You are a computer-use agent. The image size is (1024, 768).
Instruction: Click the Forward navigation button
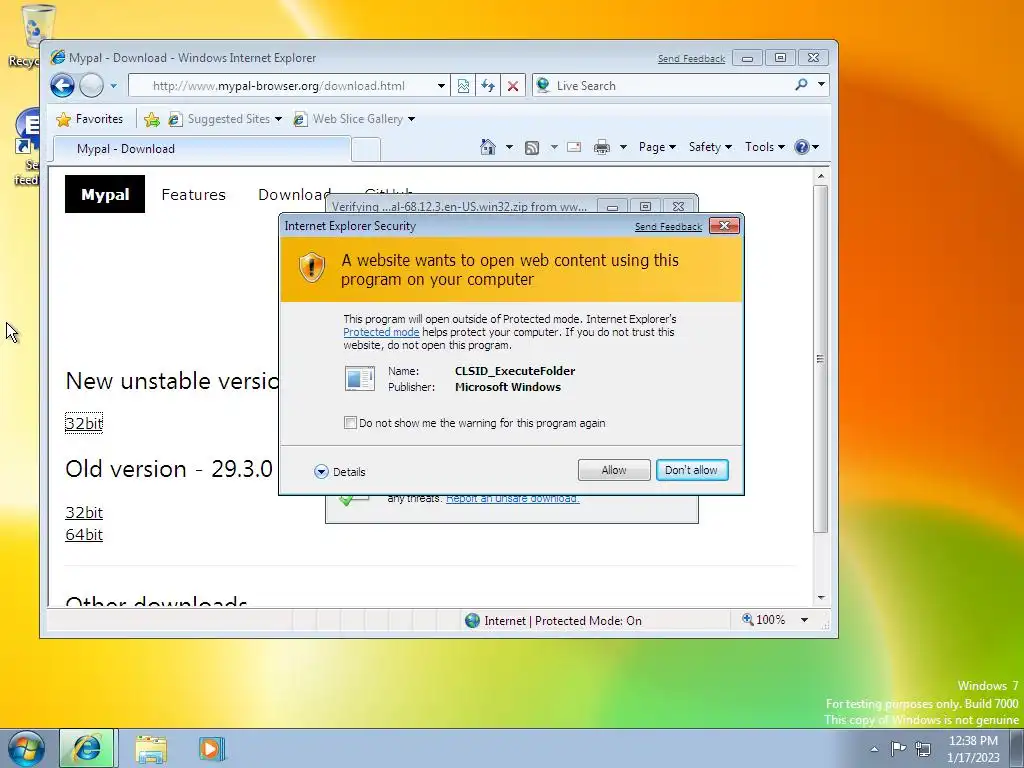click(x=91, y=86)
